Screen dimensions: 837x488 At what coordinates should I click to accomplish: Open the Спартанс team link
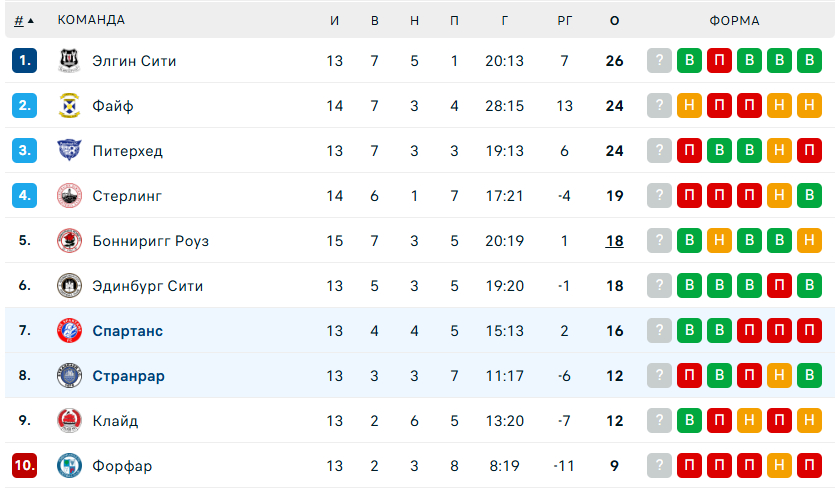tap(127, 331)
